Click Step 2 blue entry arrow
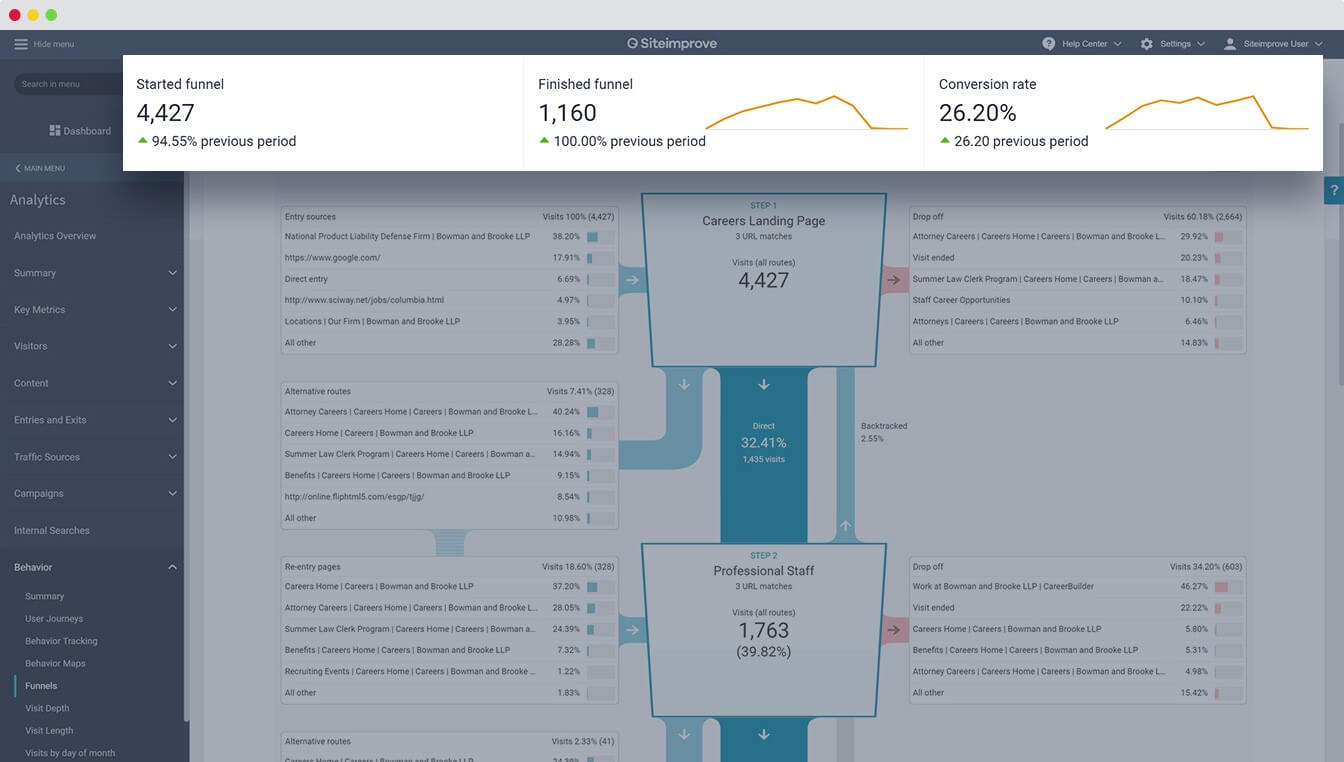 (x=631, y=630)
